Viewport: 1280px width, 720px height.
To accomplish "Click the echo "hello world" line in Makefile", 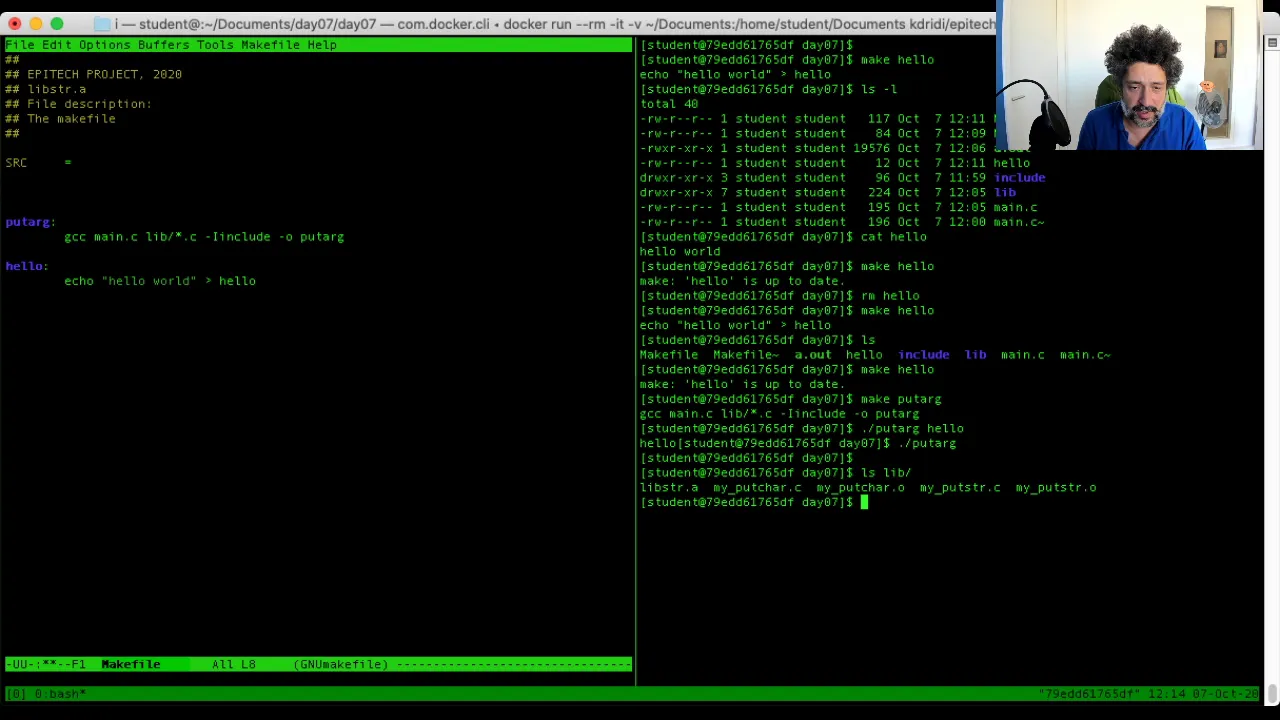I will tap(160, 281).
